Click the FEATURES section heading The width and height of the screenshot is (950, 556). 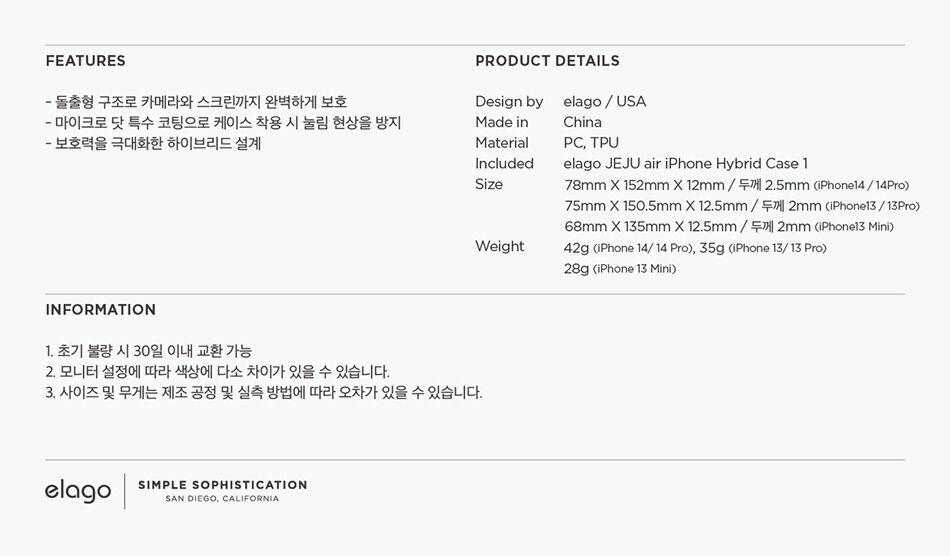tap(85, 61)
